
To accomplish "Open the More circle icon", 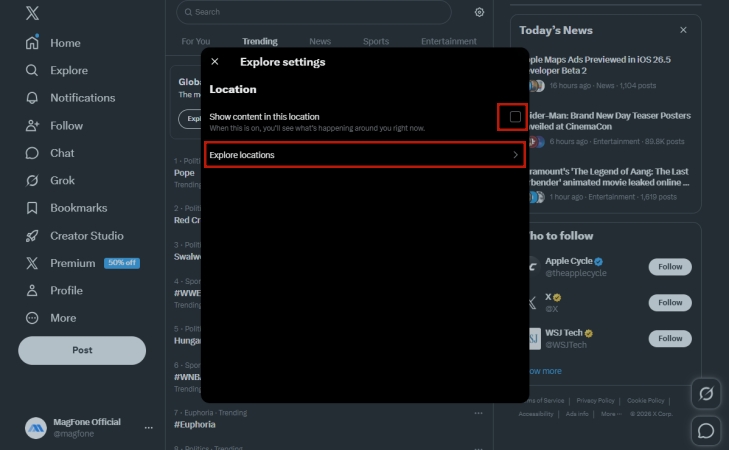I will 32,318.
